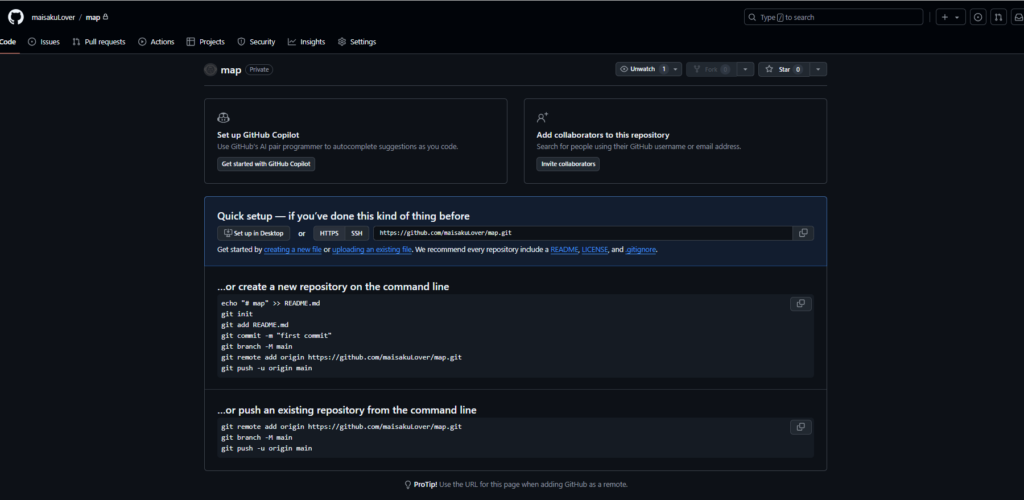Open the map repository breadcrumb link
This screenshot has width=1024, height=500.
93,18
